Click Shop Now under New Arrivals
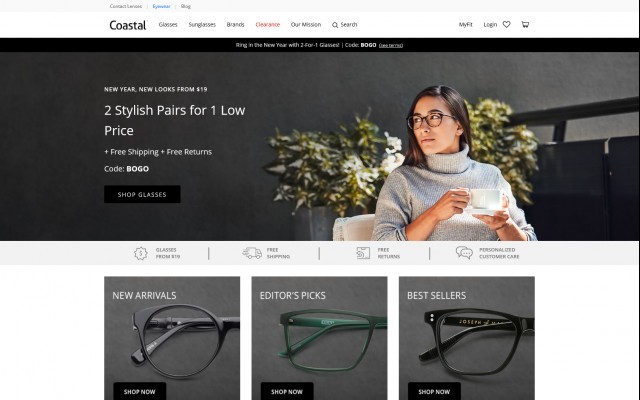 pyautogui.click(x=140, y=391)
